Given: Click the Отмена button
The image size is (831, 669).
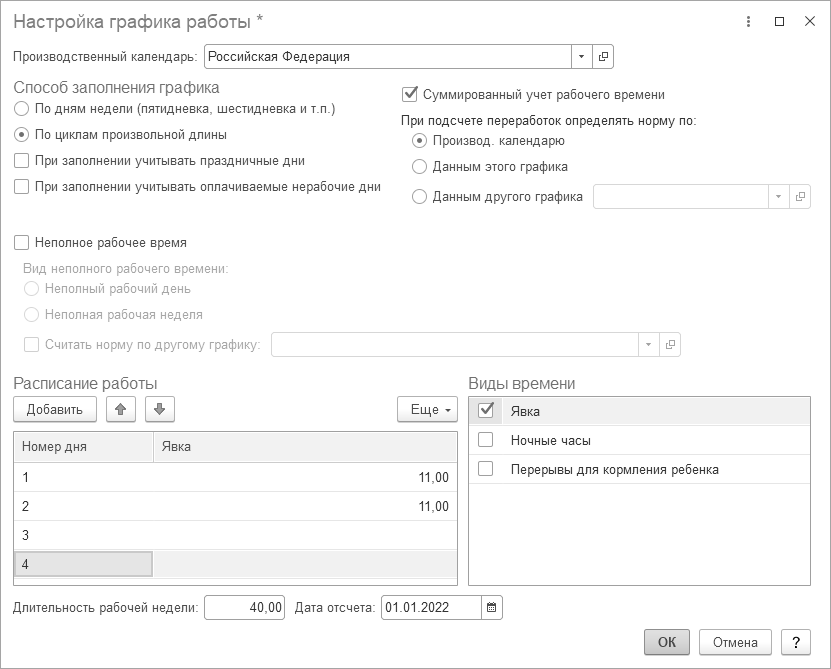Looking at the screenshot, I should 735,642.
